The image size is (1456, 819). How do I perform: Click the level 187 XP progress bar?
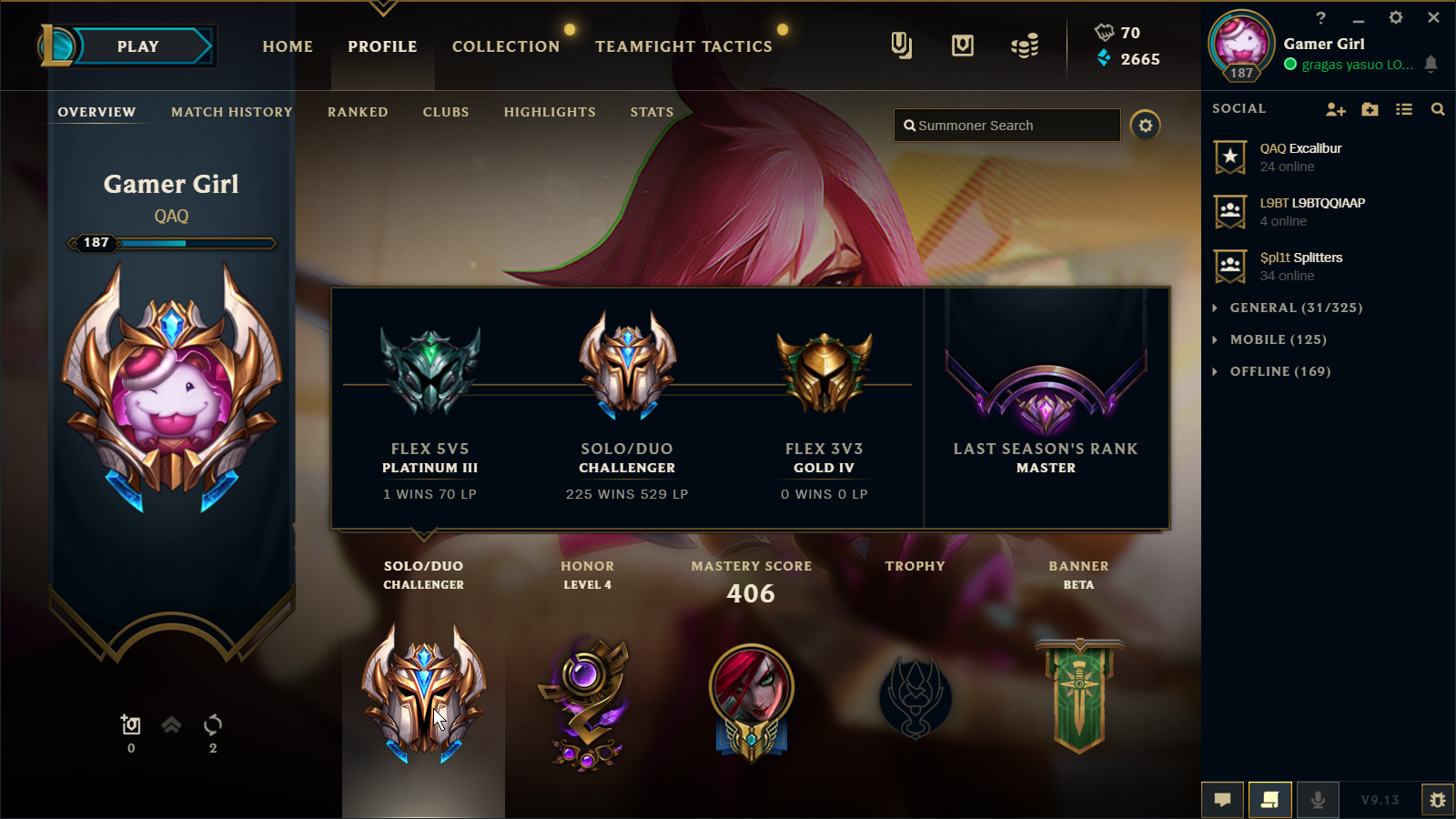click(x=172, y=243)
